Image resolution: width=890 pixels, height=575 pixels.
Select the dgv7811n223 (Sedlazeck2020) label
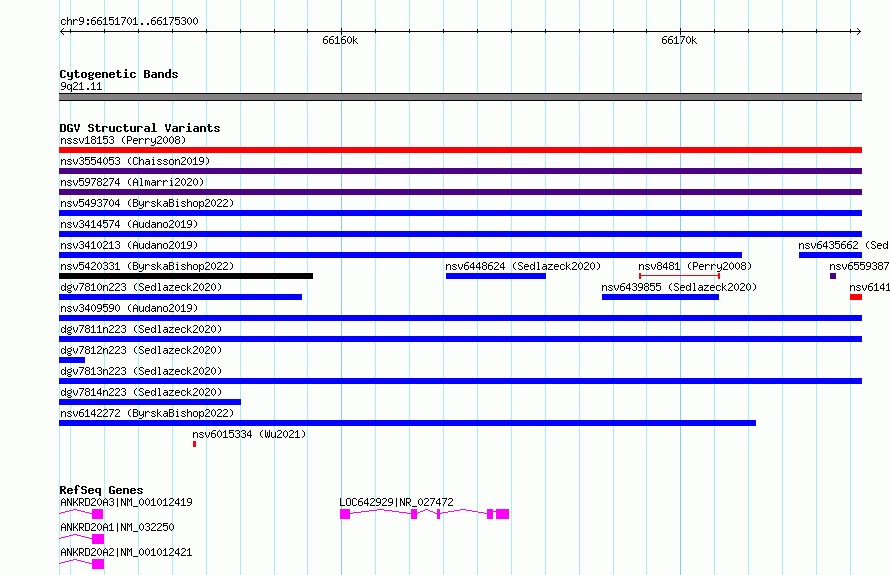141,329
